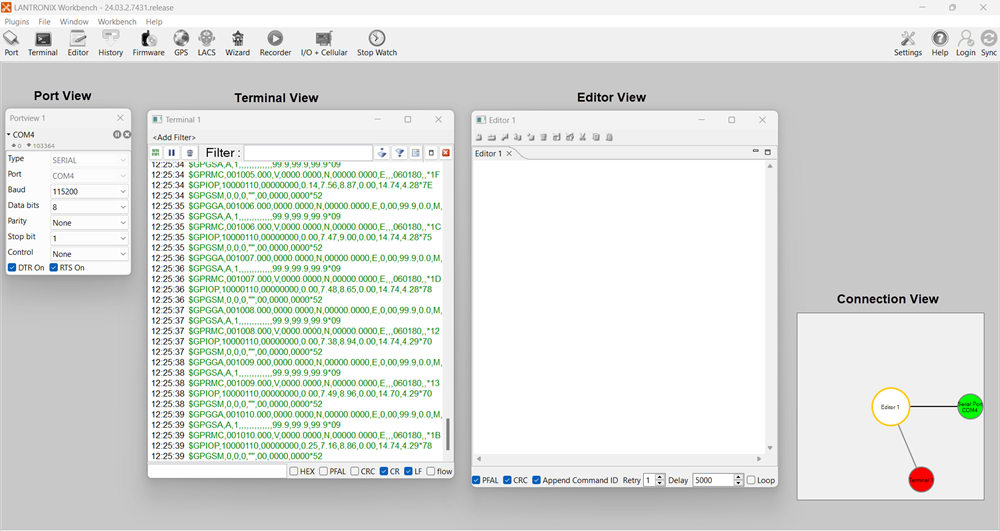1000x531 pixels.
Task: Toggle the RTS On checkbox
Action: pos(54,268)
